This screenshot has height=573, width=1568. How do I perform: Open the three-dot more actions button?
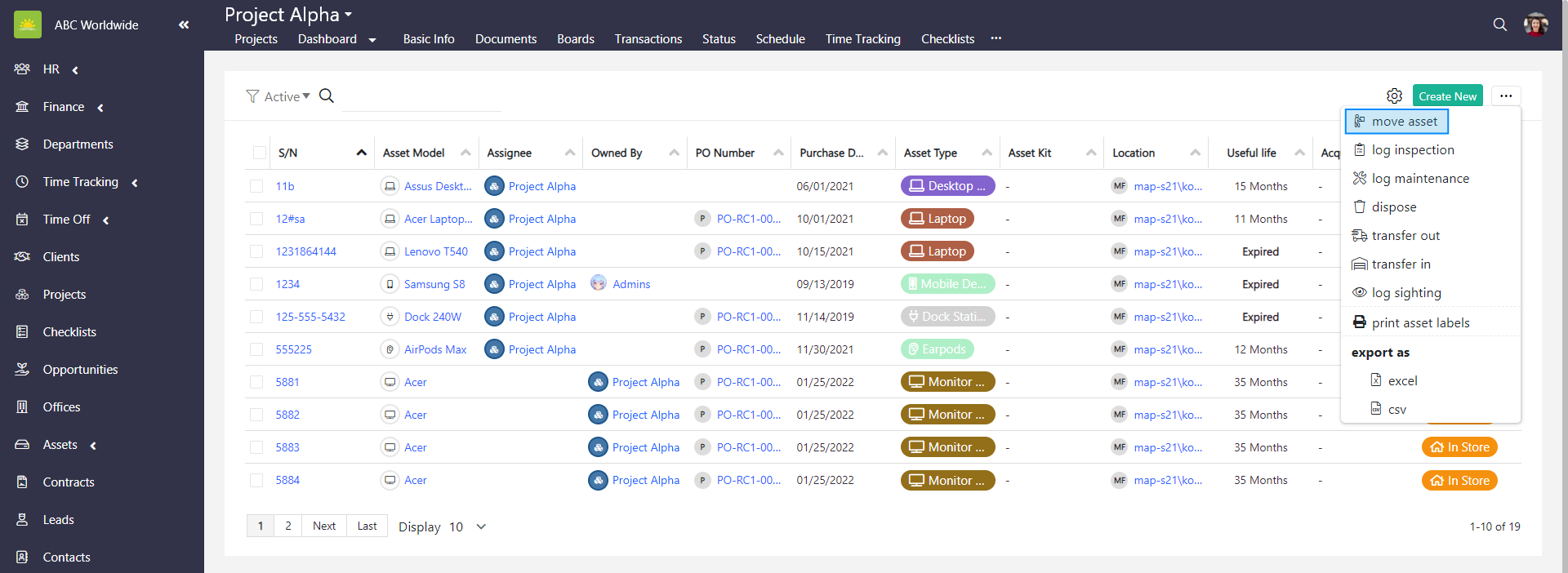[1505, 96]
